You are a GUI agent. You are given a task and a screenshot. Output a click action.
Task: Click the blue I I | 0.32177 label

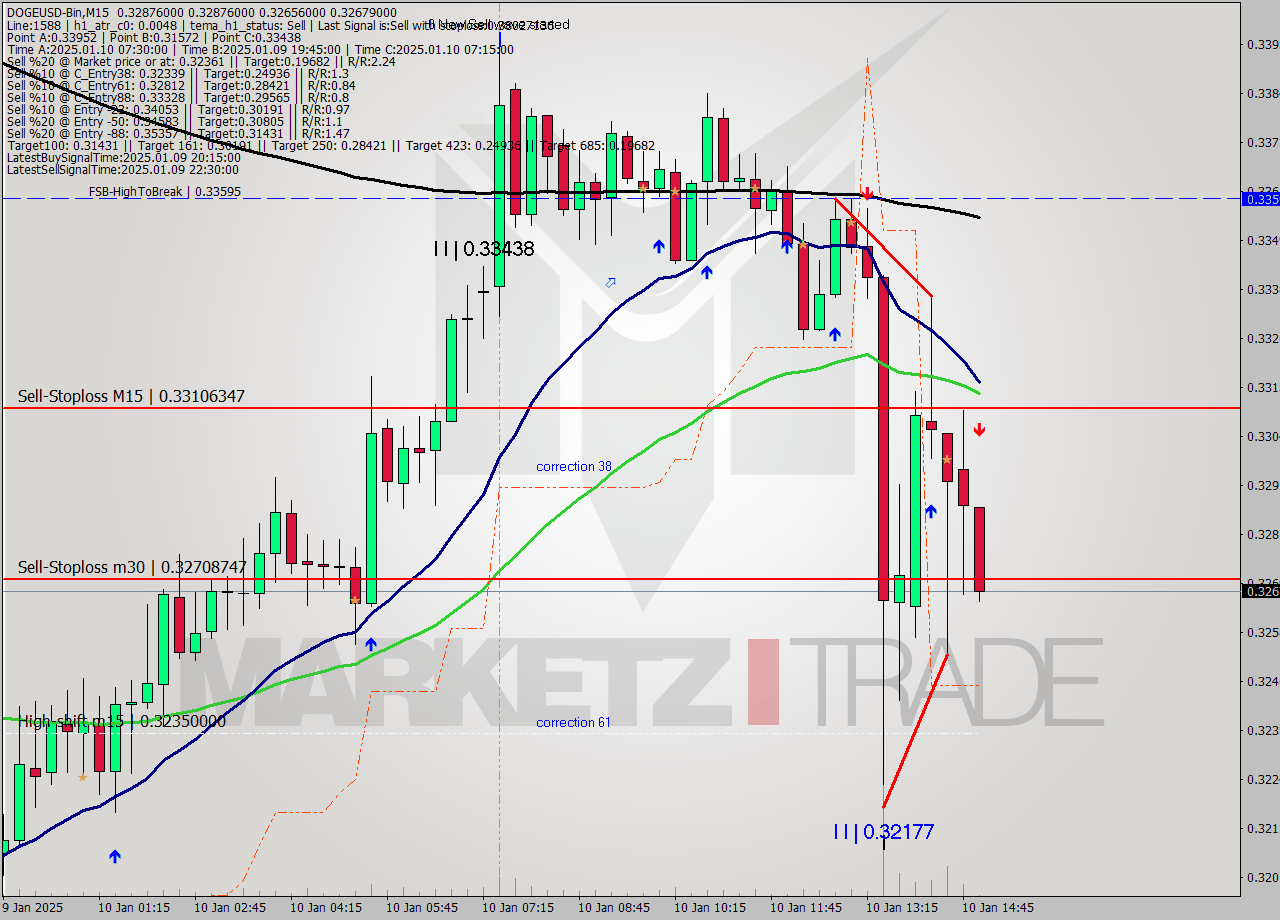[x=884, y=831]
